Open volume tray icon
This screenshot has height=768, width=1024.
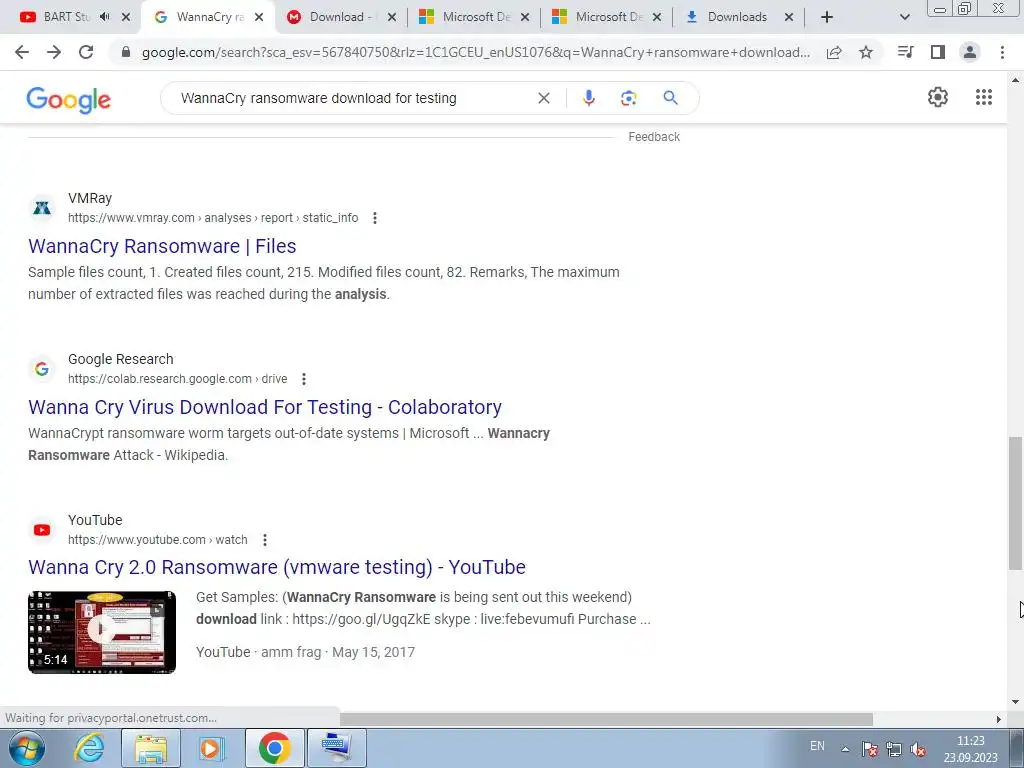point(918,749)
